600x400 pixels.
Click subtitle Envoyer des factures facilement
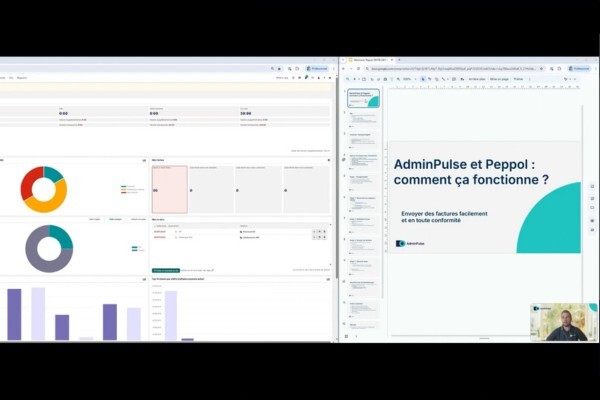point(444,217)
